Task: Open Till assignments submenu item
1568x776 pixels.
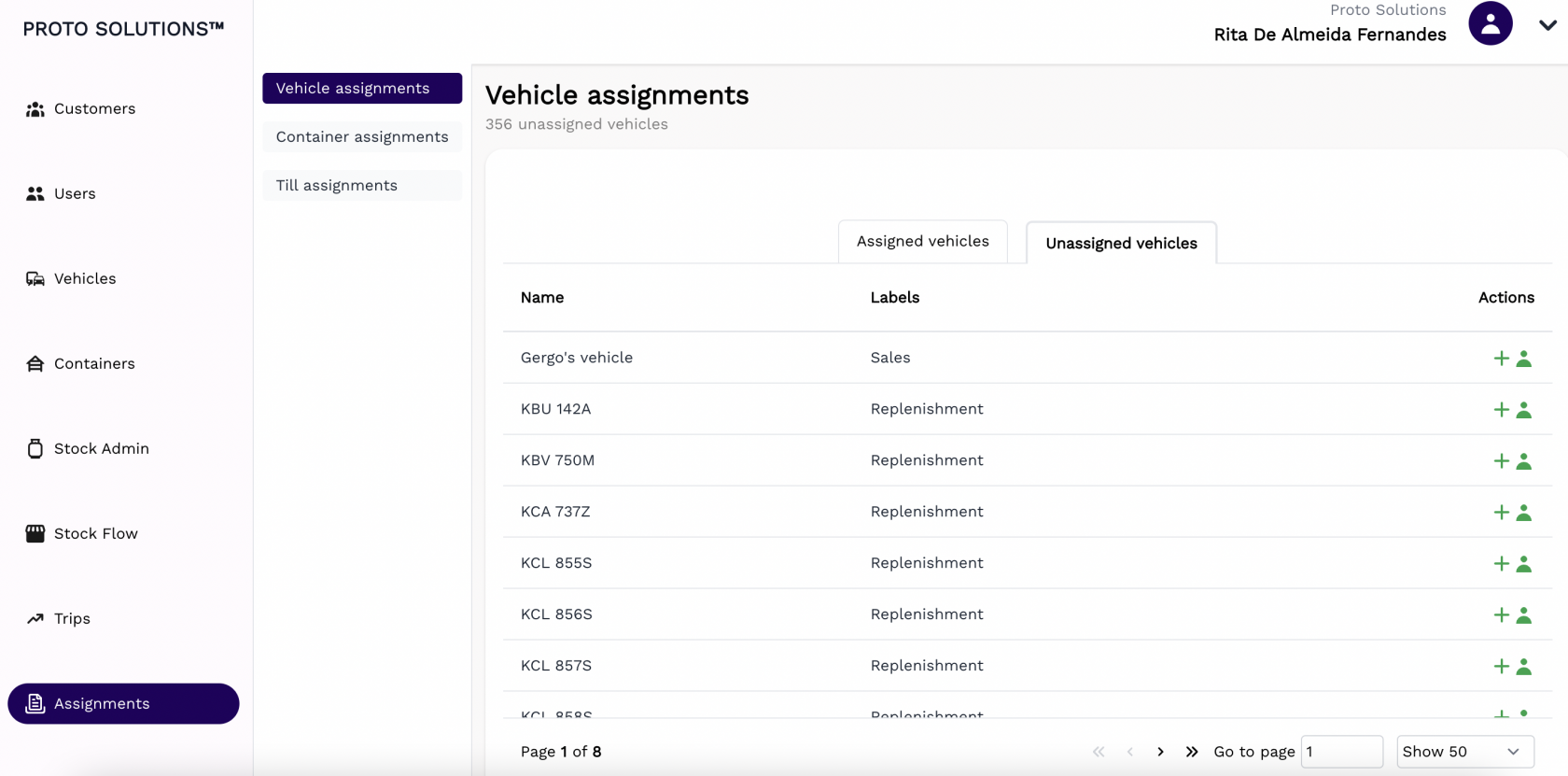Action: (362, 186)
